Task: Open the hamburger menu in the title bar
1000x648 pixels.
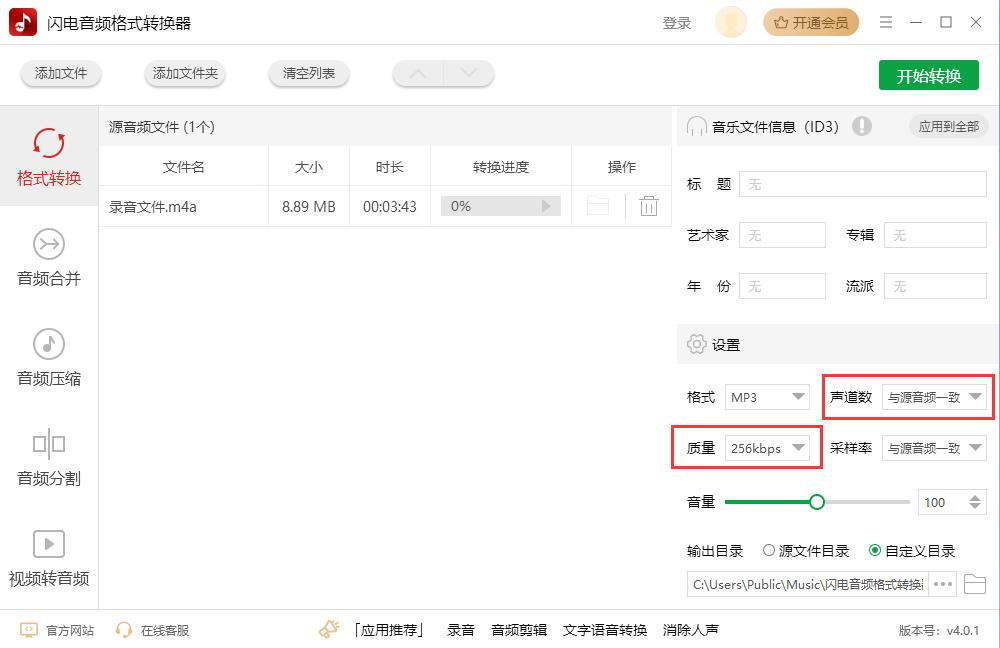Action: tap(886, 21)
